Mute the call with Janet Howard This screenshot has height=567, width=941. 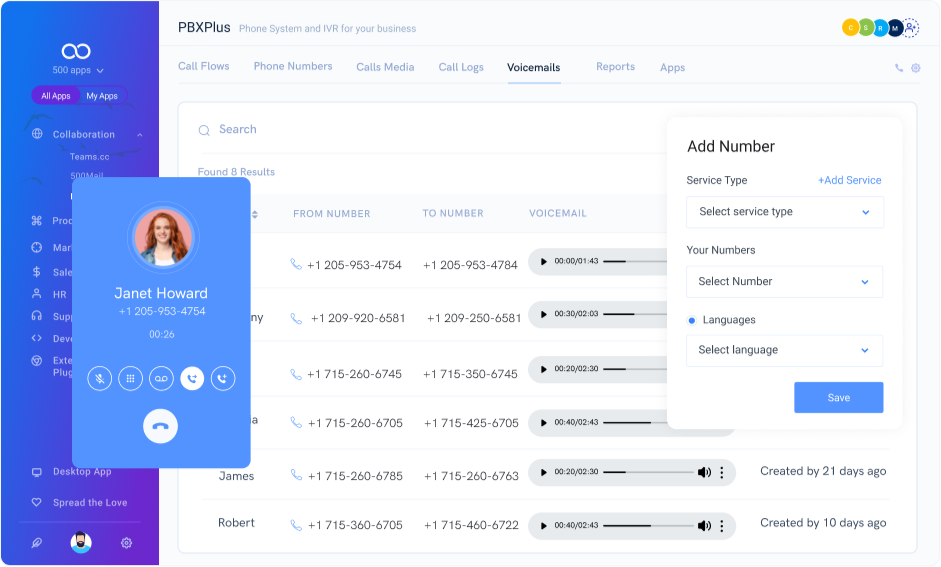coord(99,378)
